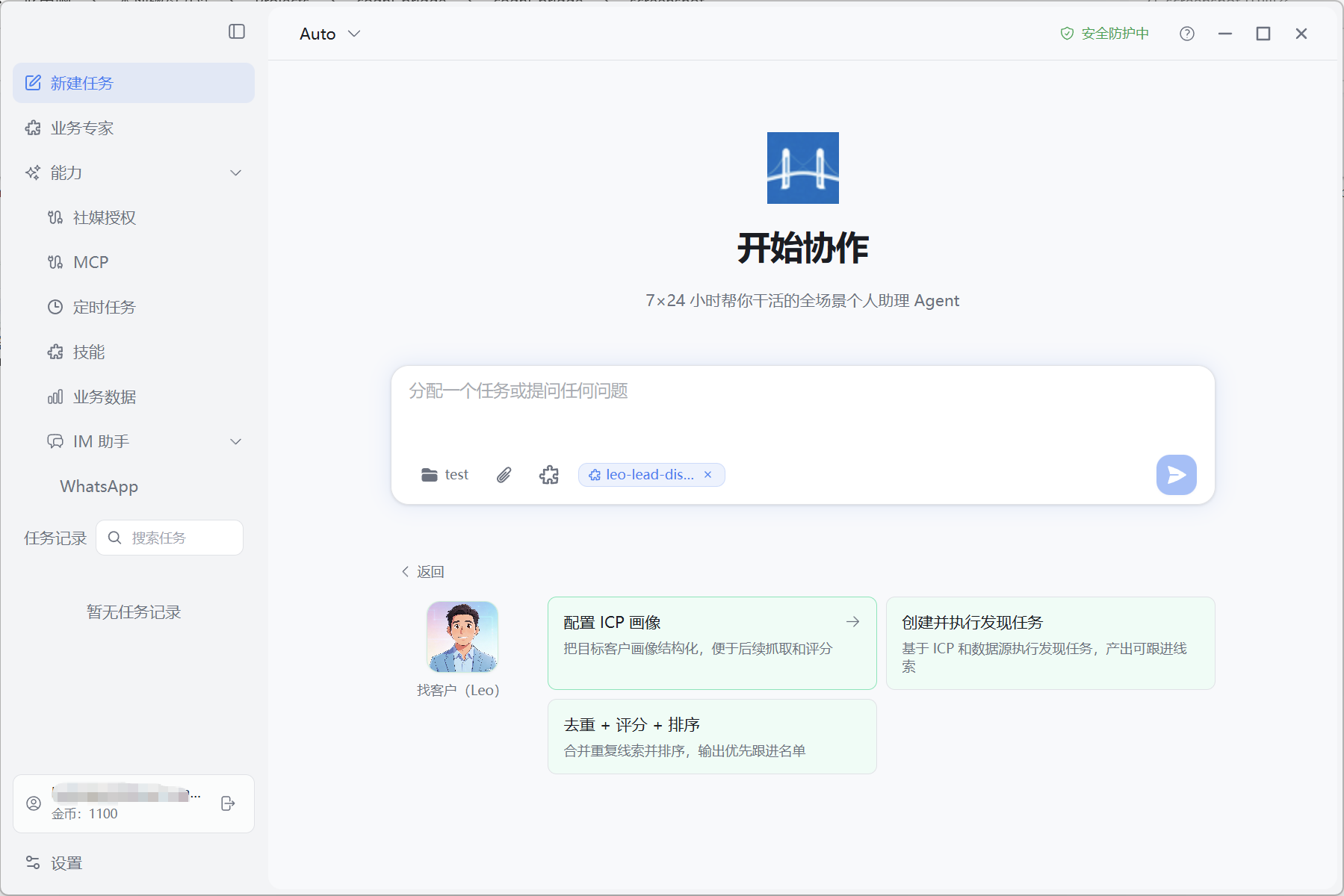Click the 安全防护中 shield status
This screenshot has width=1344, height=896.
tap(1104, 34)
